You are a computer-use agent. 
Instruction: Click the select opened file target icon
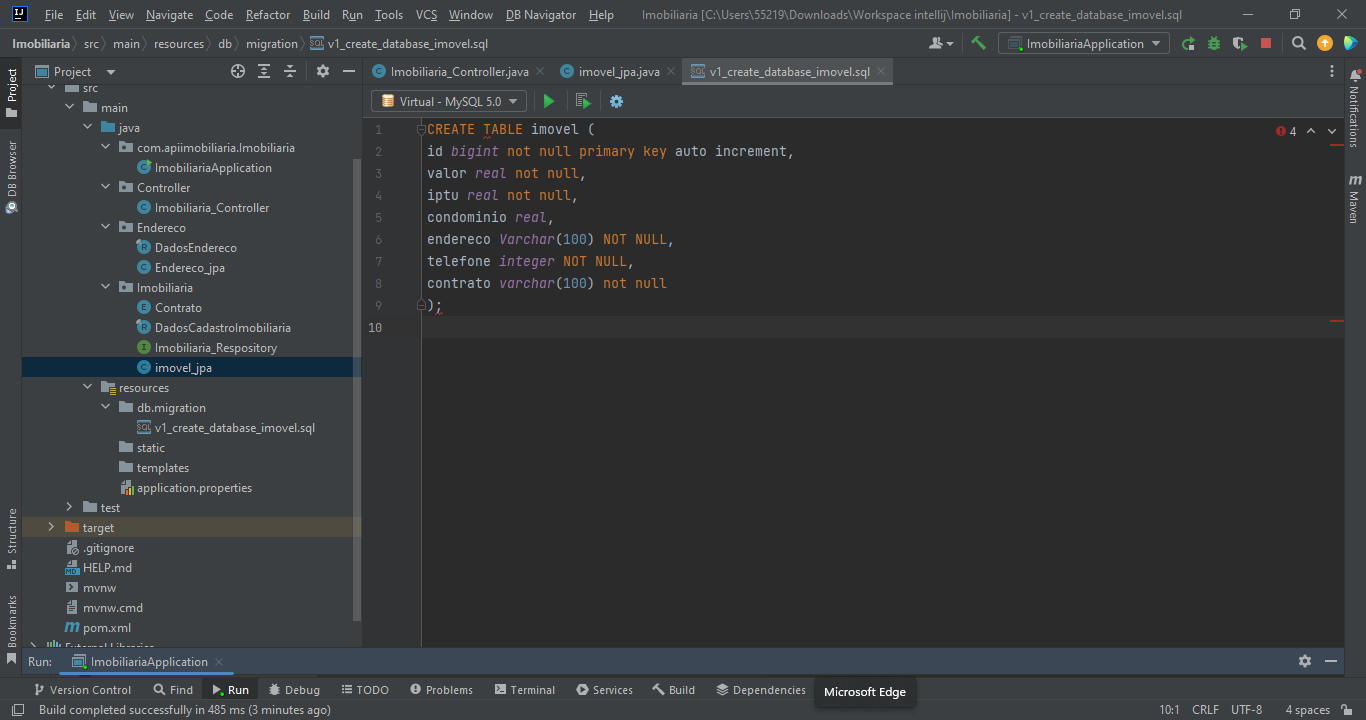pyautogui.click(x=238, y=71)
